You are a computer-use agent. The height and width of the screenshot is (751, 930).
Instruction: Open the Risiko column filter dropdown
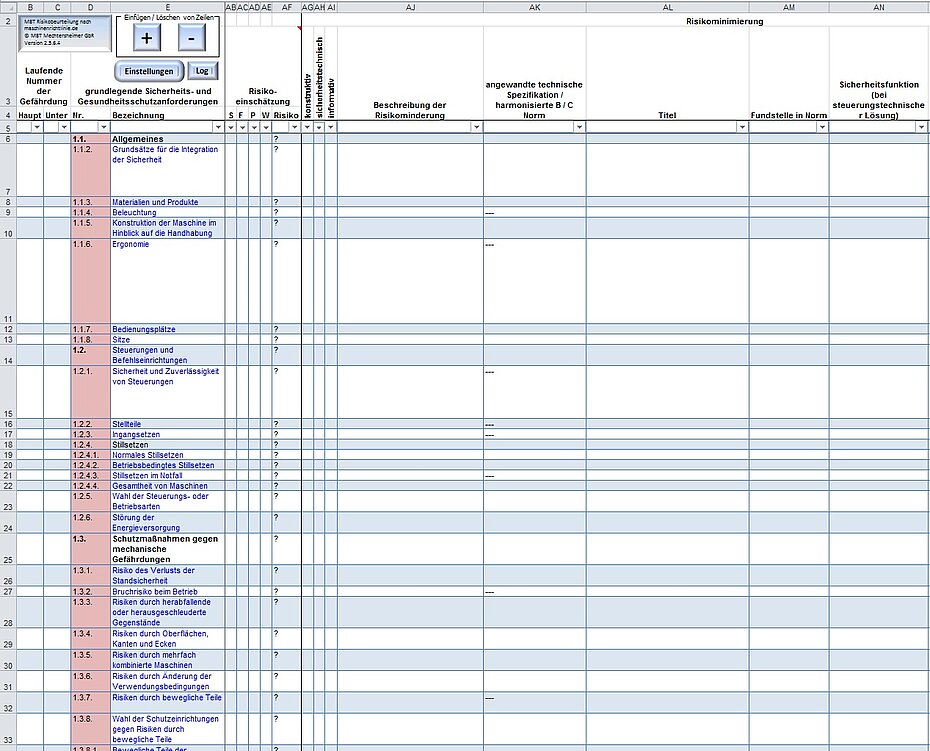coord(294,127)
